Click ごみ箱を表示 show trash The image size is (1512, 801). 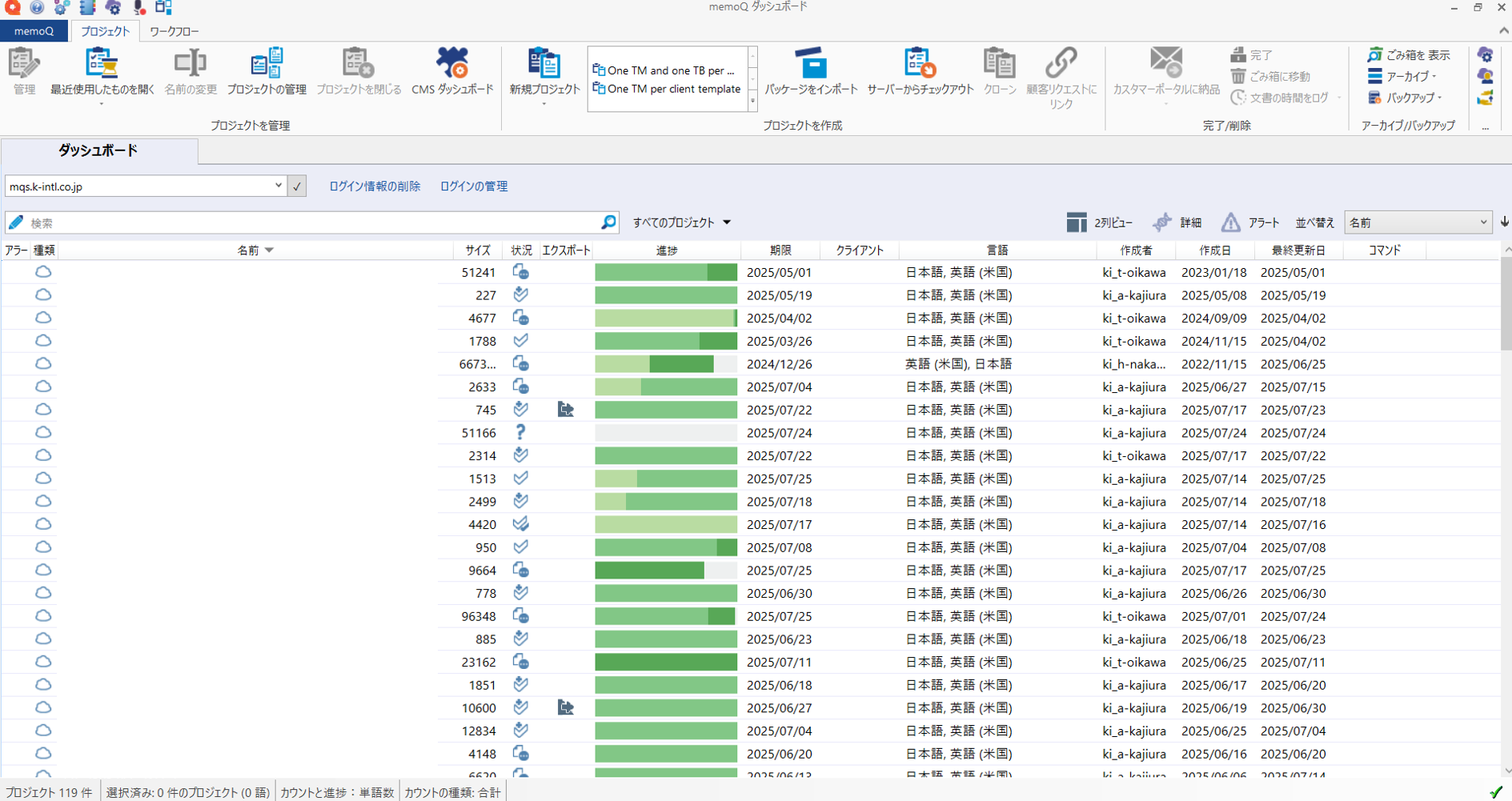pyautogui.click(x=1409, y=55)
